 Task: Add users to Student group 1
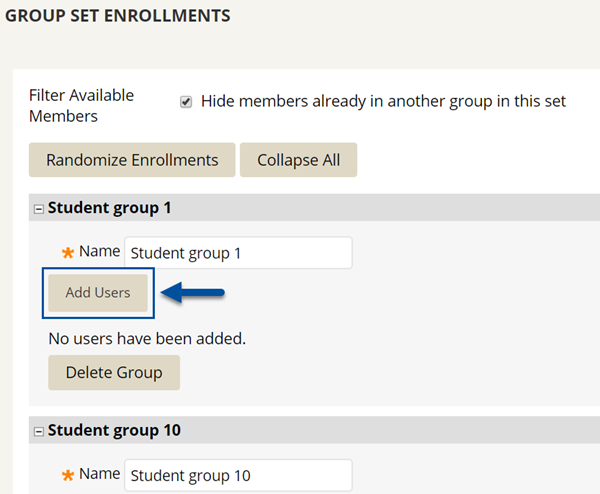point(98,293)
